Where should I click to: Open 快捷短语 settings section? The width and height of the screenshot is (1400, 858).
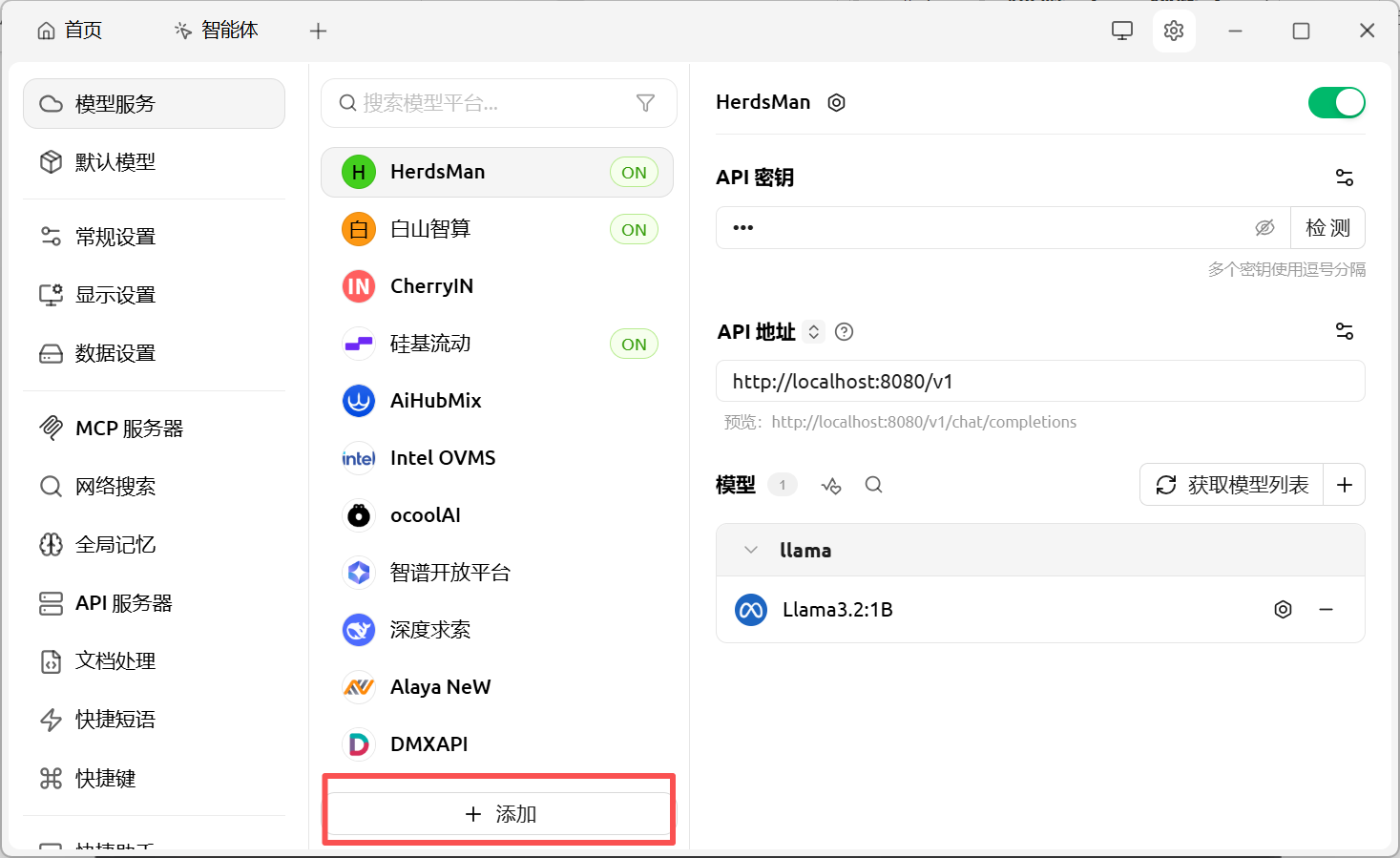coord(155,720)
